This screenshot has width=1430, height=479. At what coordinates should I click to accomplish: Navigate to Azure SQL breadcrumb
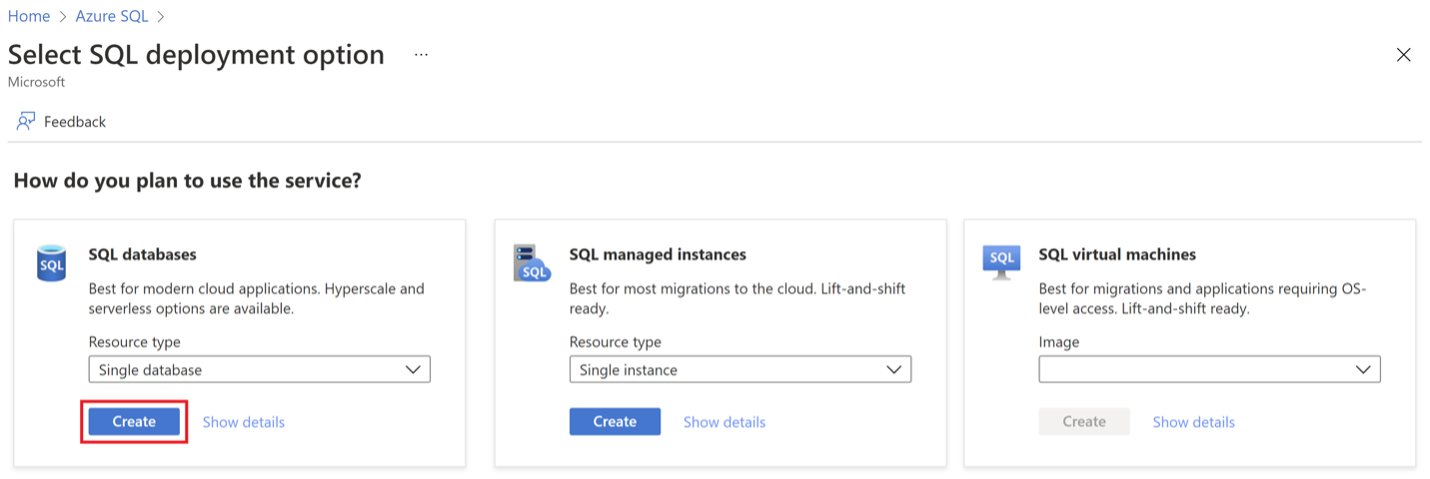113,16
